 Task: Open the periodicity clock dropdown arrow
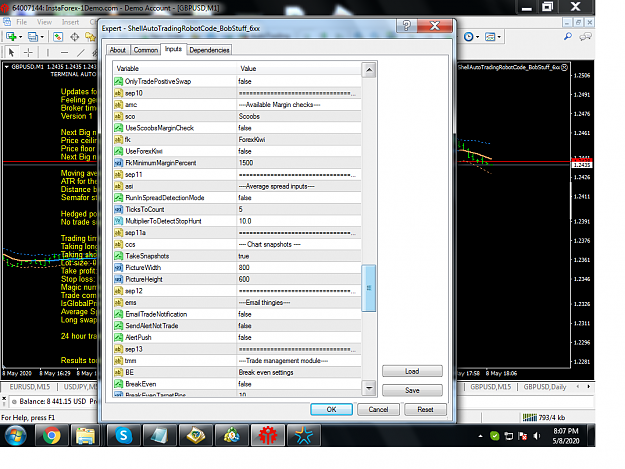[478, 37]
